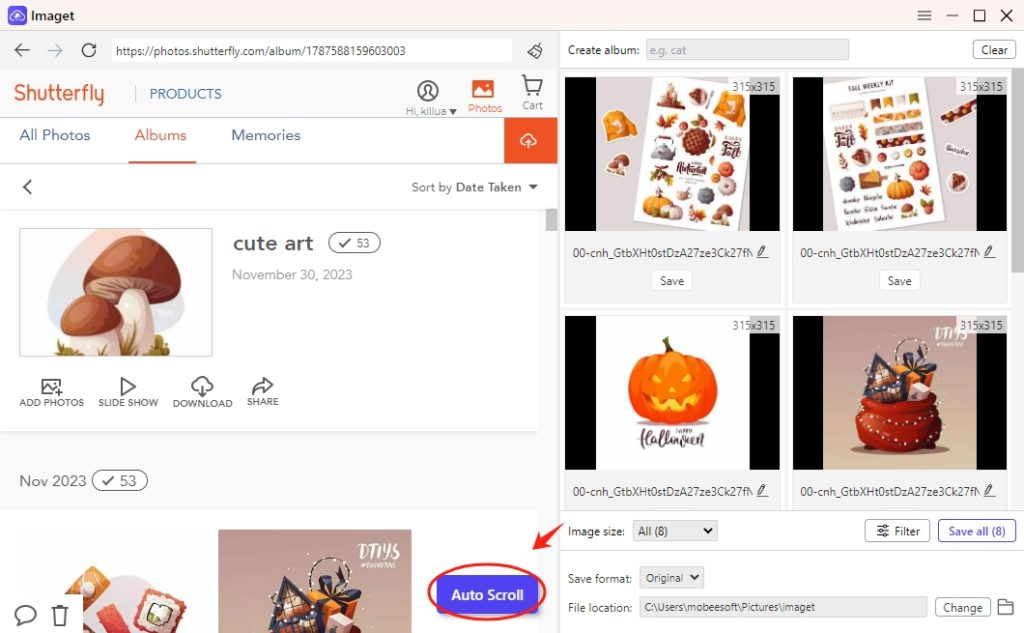
Task: Click the red cloud upload icon in the toolbar
Action: pyautogui.click(x=531, y=140)
